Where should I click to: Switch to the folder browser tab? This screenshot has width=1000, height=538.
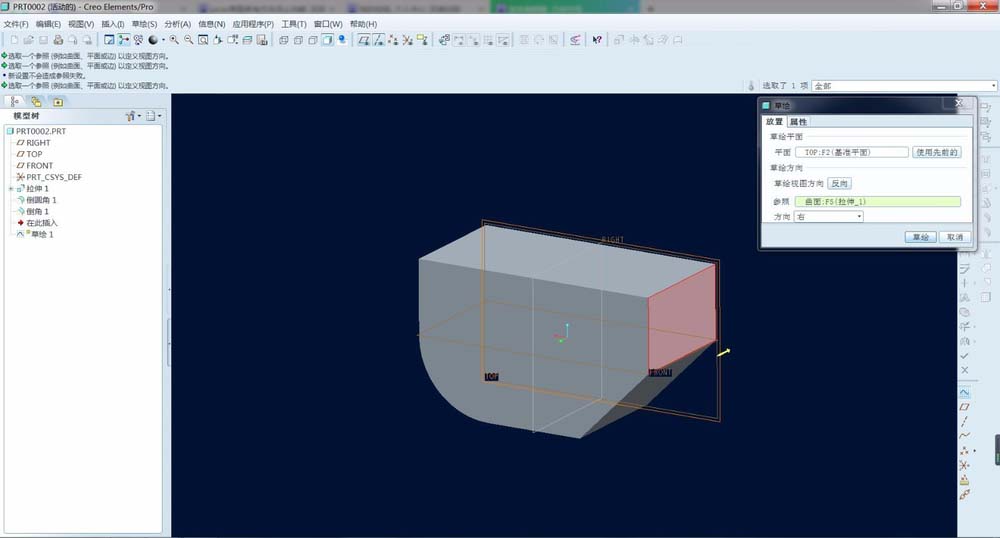(x=36, y=101)
